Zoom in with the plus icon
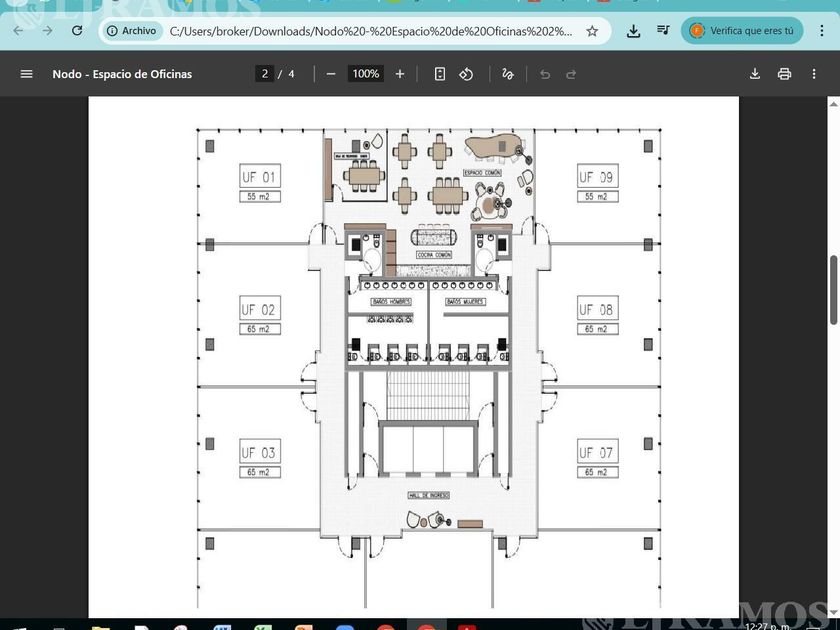Image resolution: width=840 pixels, height=630 pixels. 400,74
